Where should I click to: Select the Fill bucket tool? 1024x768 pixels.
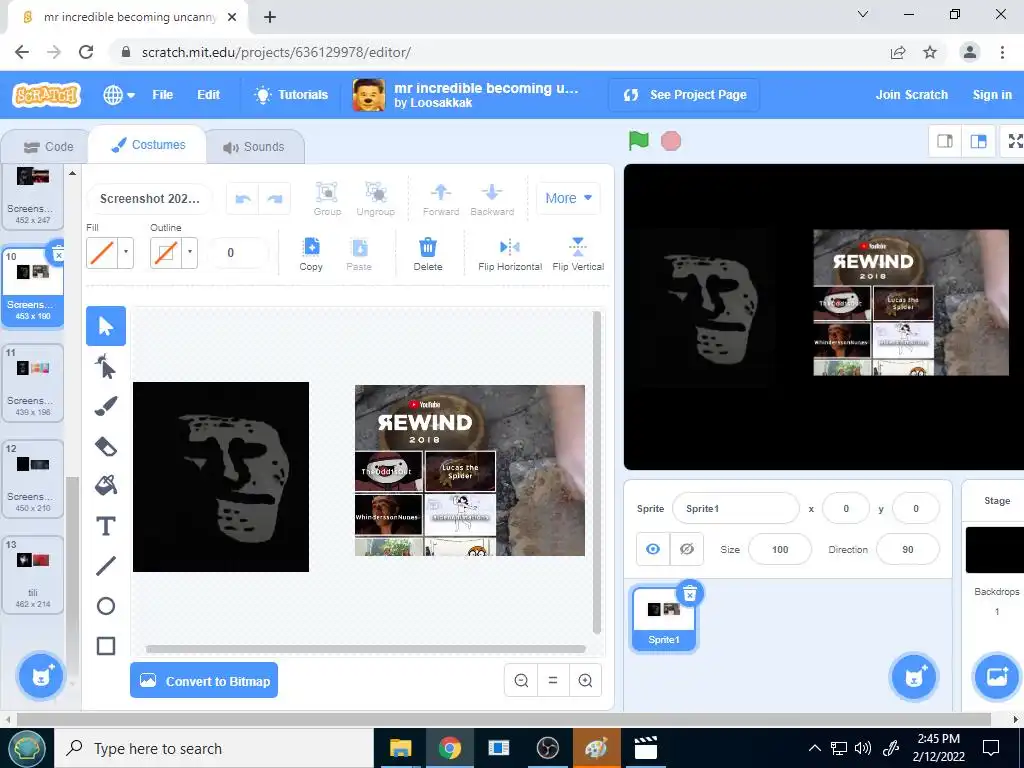click(x=106, y=485)
